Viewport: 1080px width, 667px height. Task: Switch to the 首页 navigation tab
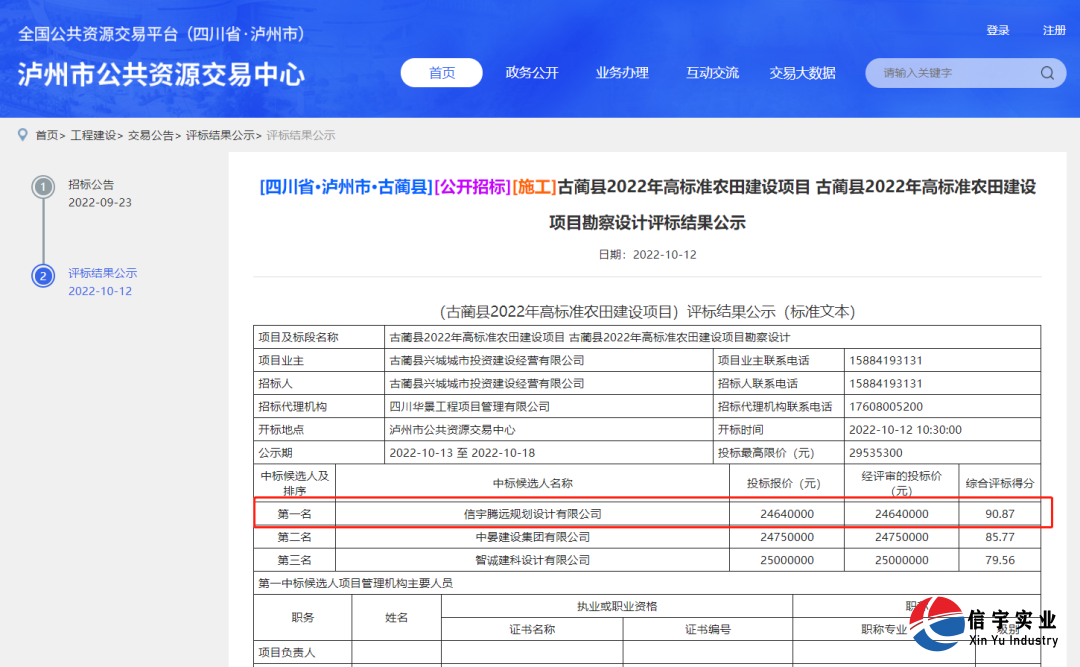tap(441, 72)
